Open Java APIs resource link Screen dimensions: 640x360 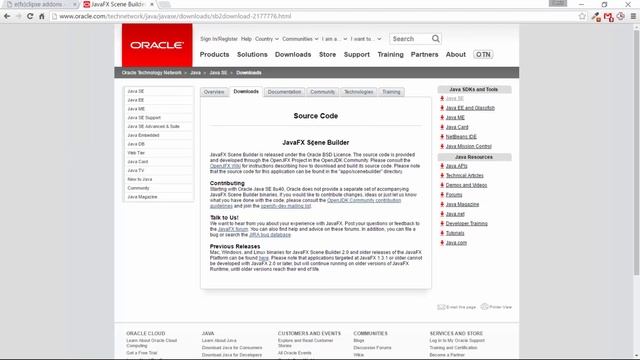coord(456,166)
